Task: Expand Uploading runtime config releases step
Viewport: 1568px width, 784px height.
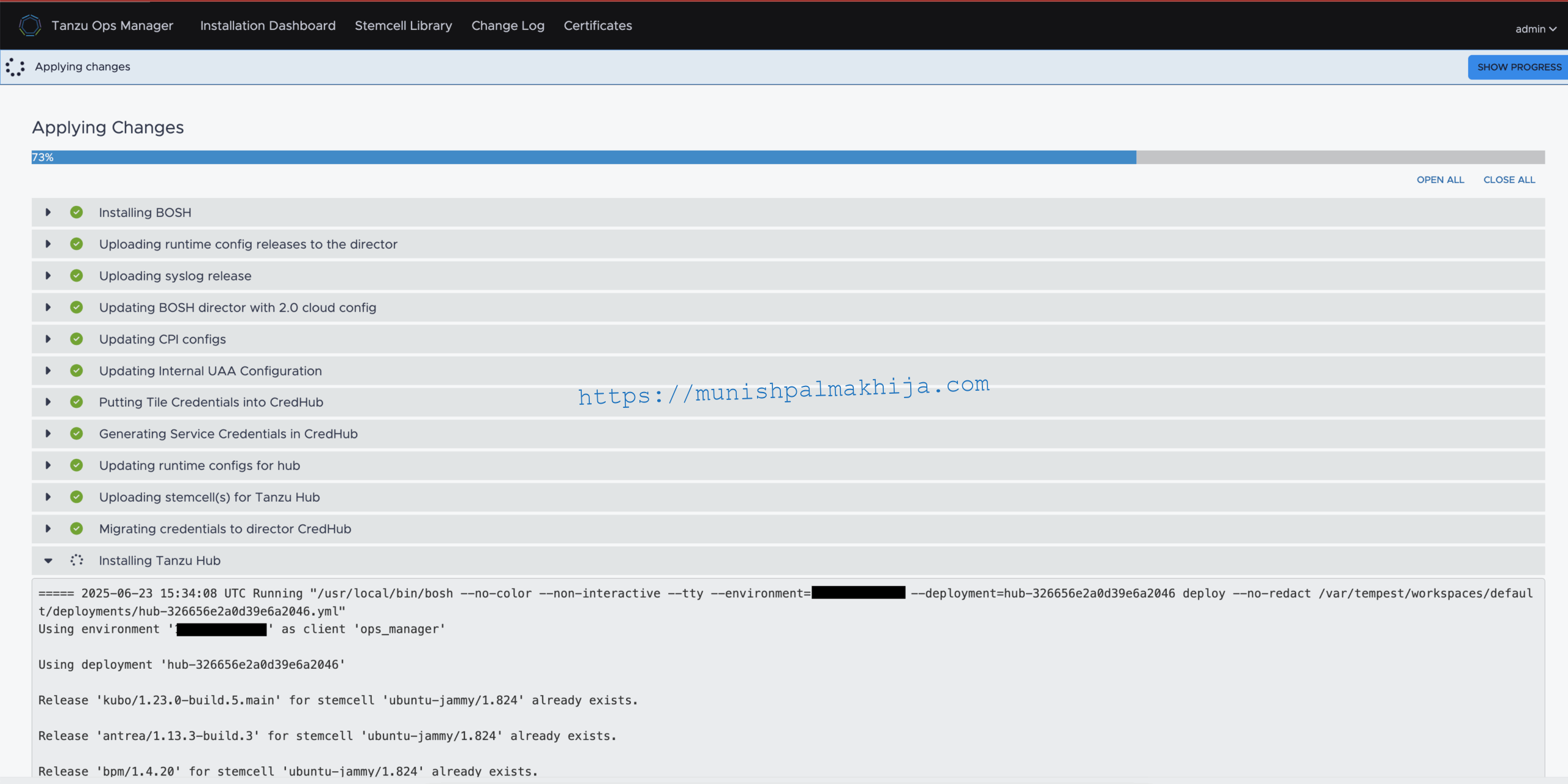Action: click(x=48, y=244)
